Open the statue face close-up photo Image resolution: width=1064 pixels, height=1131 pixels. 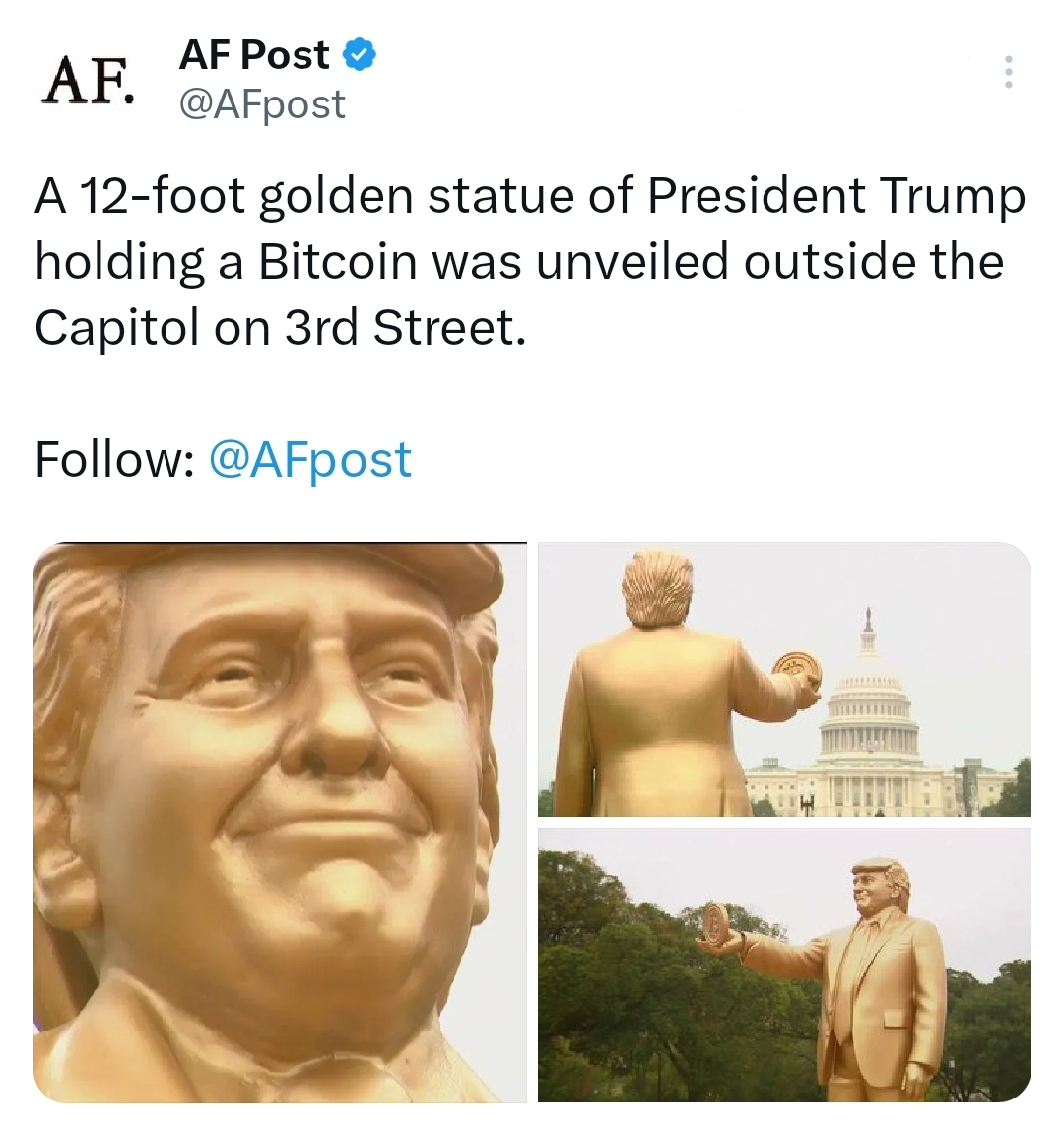[x=280, y=823]
